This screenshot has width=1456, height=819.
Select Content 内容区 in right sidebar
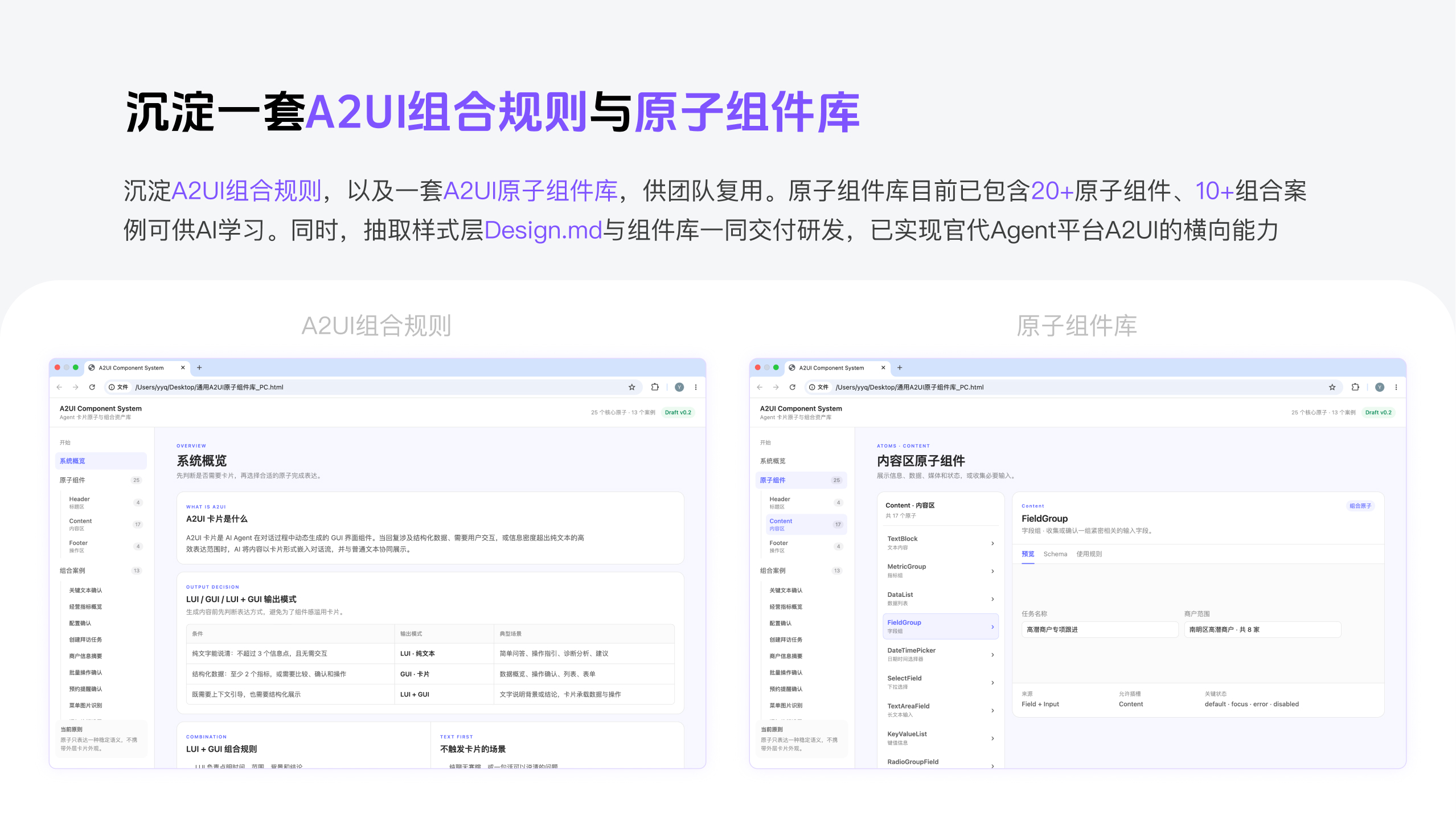click(x=805, y=525)
